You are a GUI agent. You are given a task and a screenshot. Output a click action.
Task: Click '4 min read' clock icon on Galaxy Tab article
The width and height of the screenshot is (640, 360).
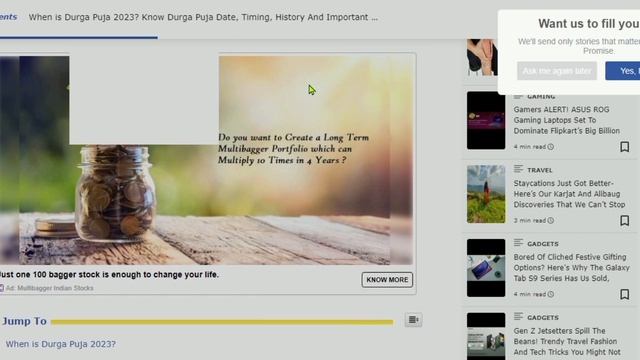[x=551, y=294]
